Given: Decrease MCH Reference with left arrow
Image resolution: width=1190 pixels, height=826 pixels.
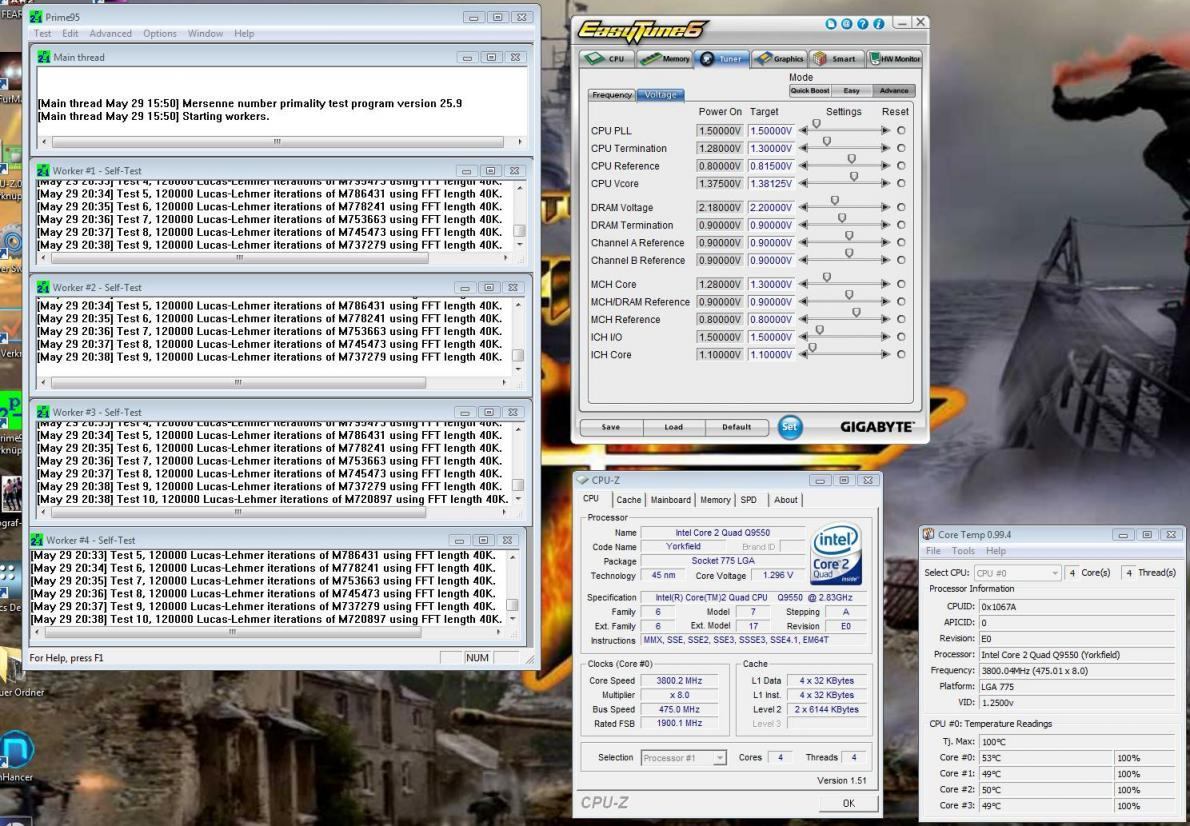Looking at the screenshot, I should (x=804, y=320).
